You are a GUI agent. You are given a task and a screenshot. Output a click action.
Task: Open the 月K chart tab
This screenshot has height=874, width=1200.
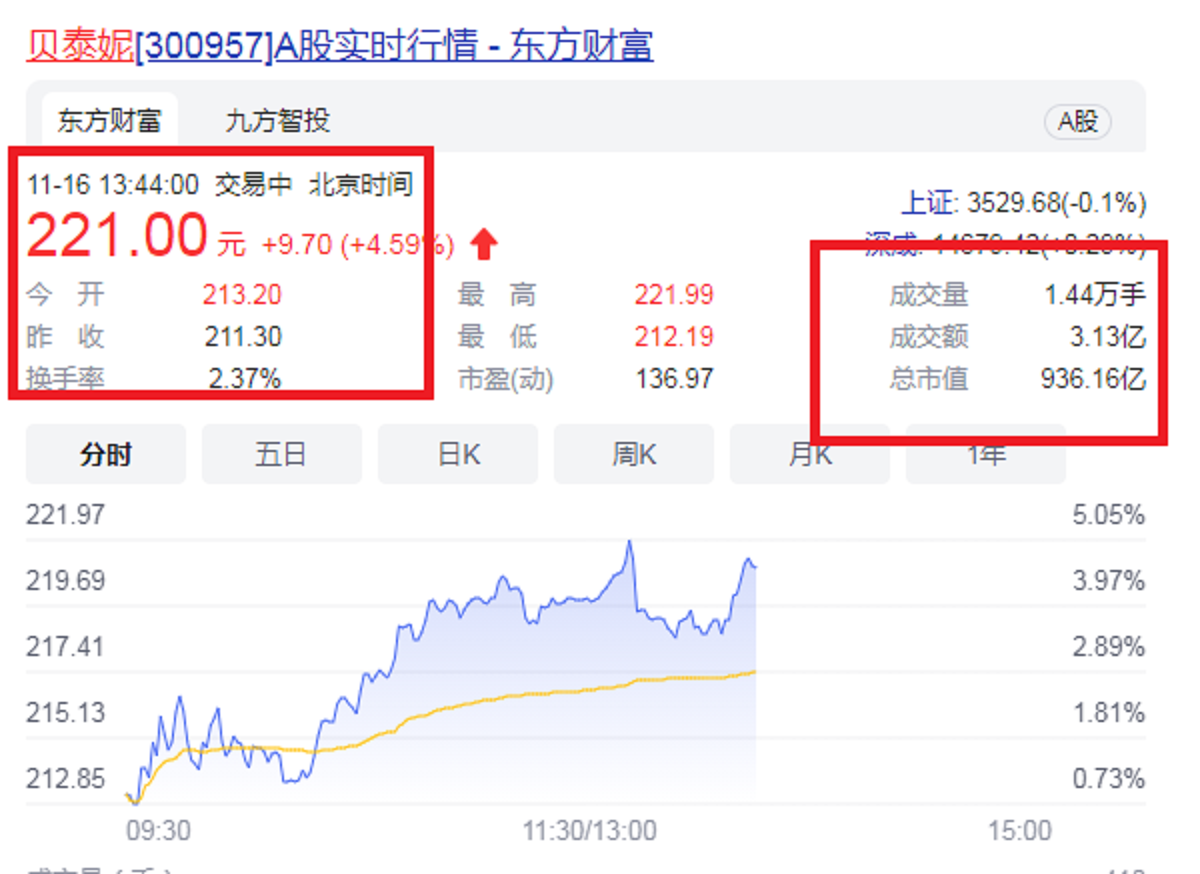pos(810,455)
